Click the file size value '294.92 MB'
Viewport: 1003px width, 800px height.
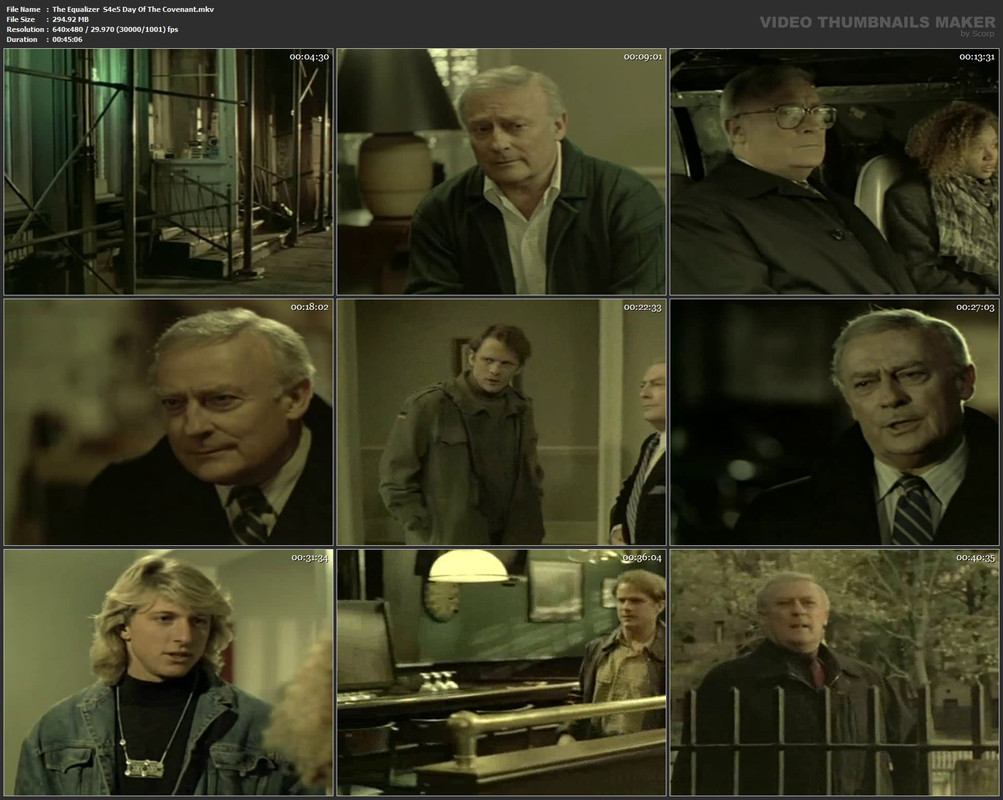click(x=70, y=19)
